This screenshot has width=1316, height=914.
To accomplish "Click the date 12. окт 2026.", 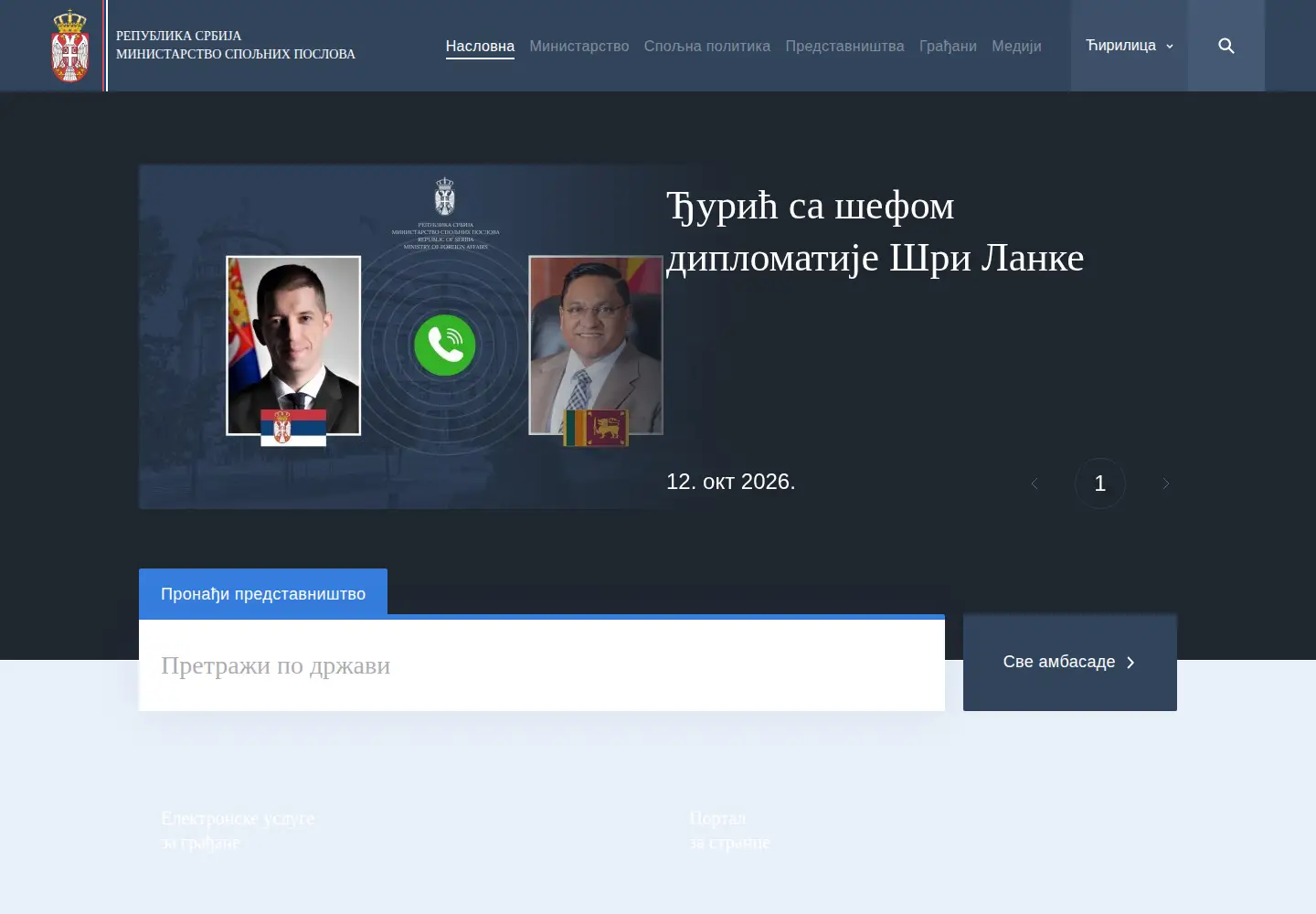I will point(731,482).
